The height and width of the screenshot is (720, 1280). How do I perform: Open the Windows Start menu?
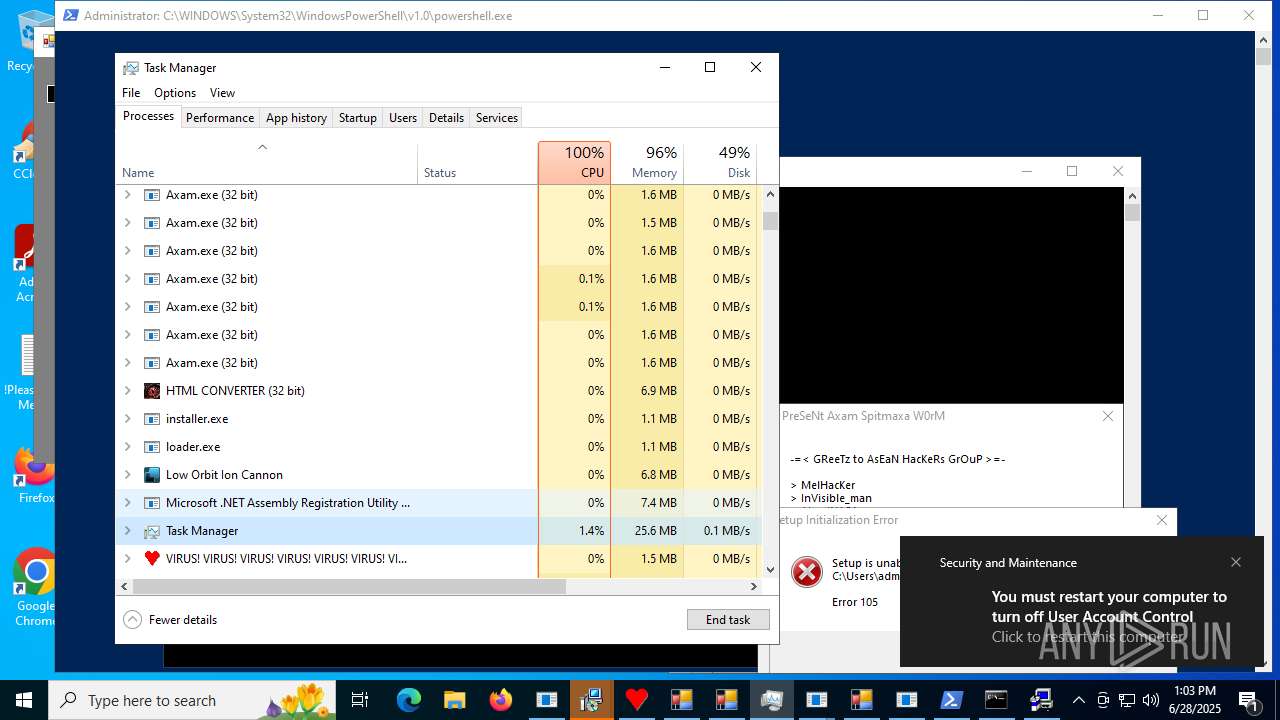[24, 700]
